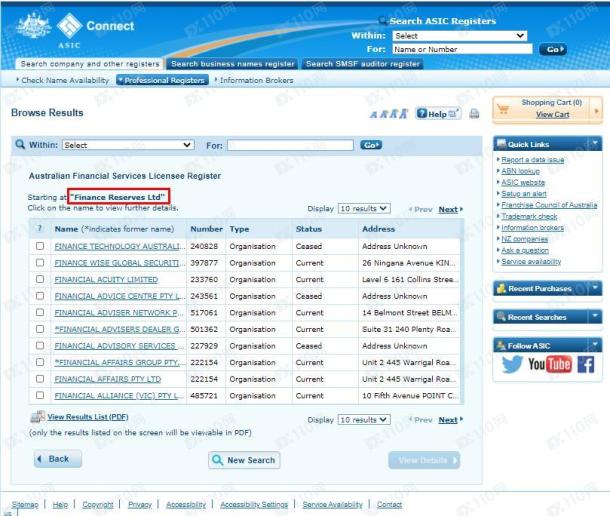Click the header Name or Number field
The width and height of the screenshot is (610, 516).
(x=462, y=49)
